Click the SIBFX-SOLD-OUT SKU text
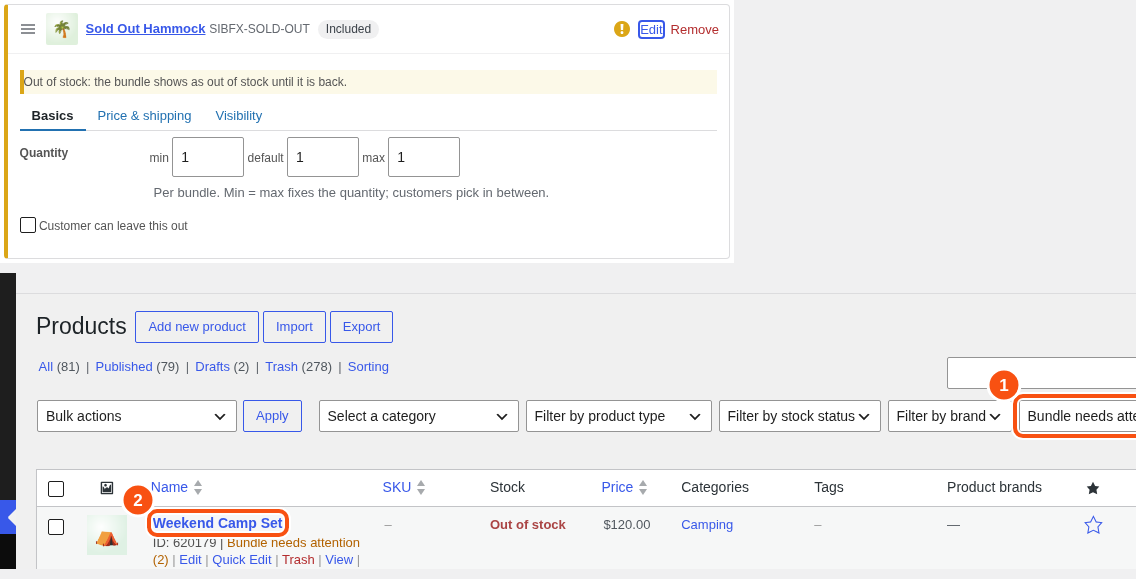This screenshot has height=579, width=1136. (259, 29)
